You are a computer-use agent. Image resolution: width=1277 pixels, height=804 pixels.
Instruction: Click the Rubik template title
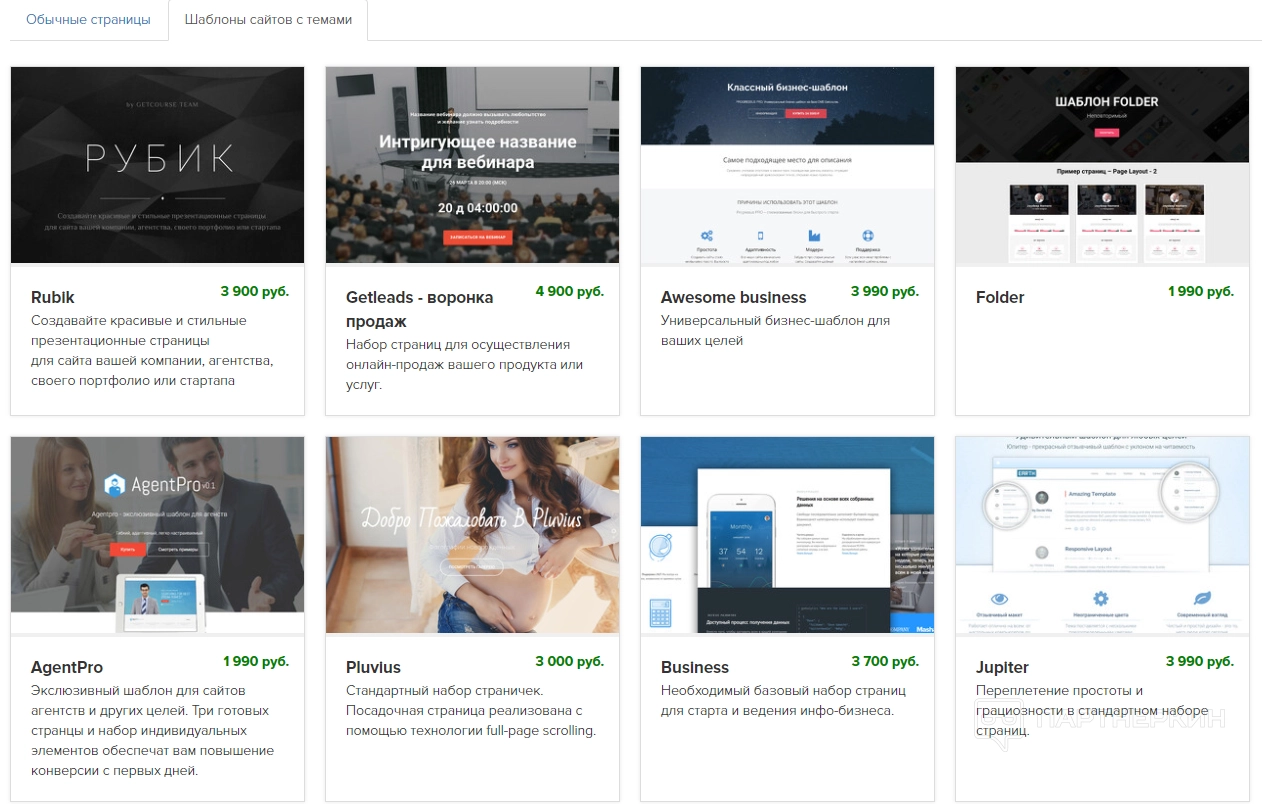[x=53, y=297]
